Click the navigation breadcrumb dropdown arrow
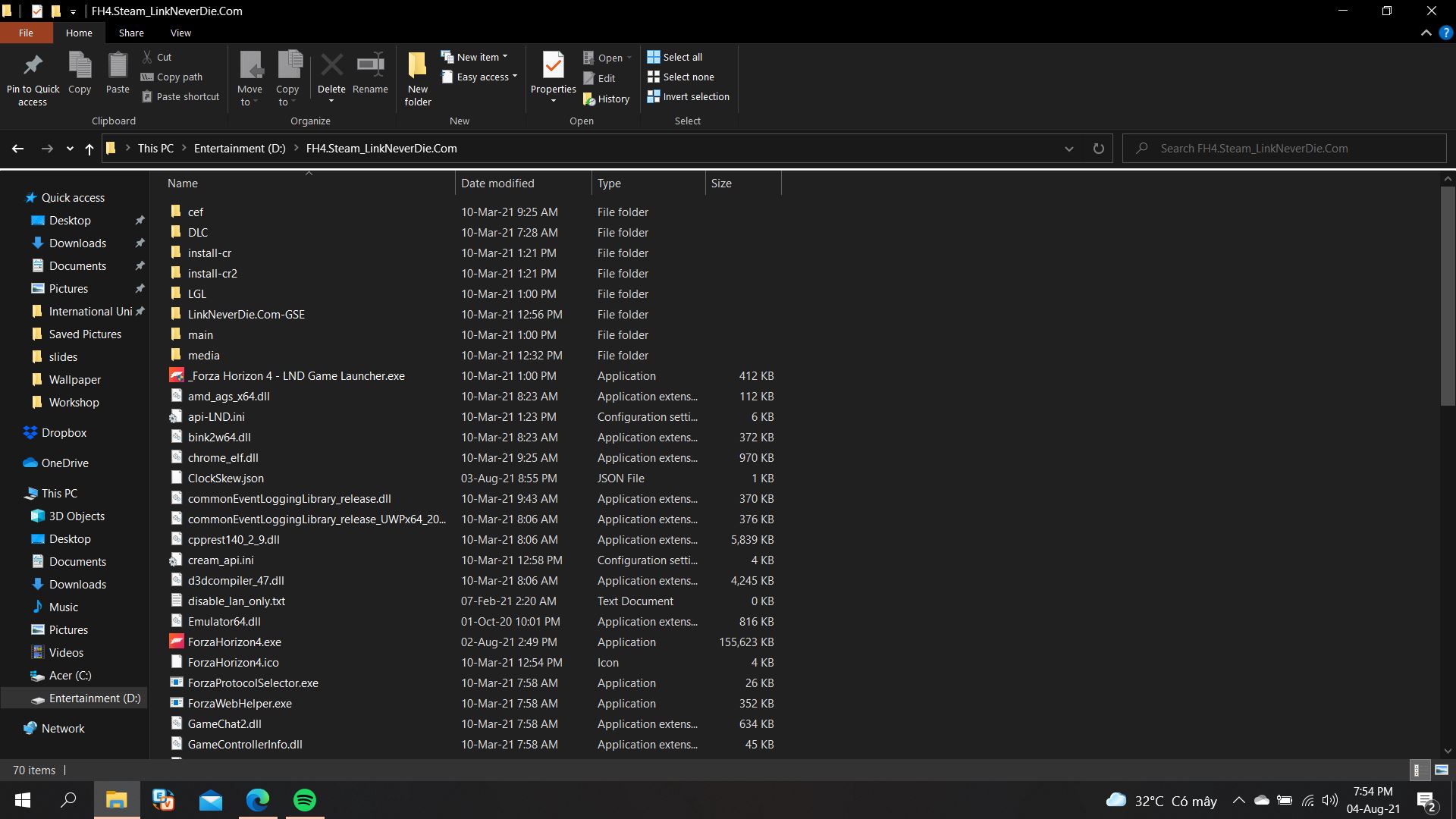Viewport: 1456px width, 819px height. coord(1067,148)
